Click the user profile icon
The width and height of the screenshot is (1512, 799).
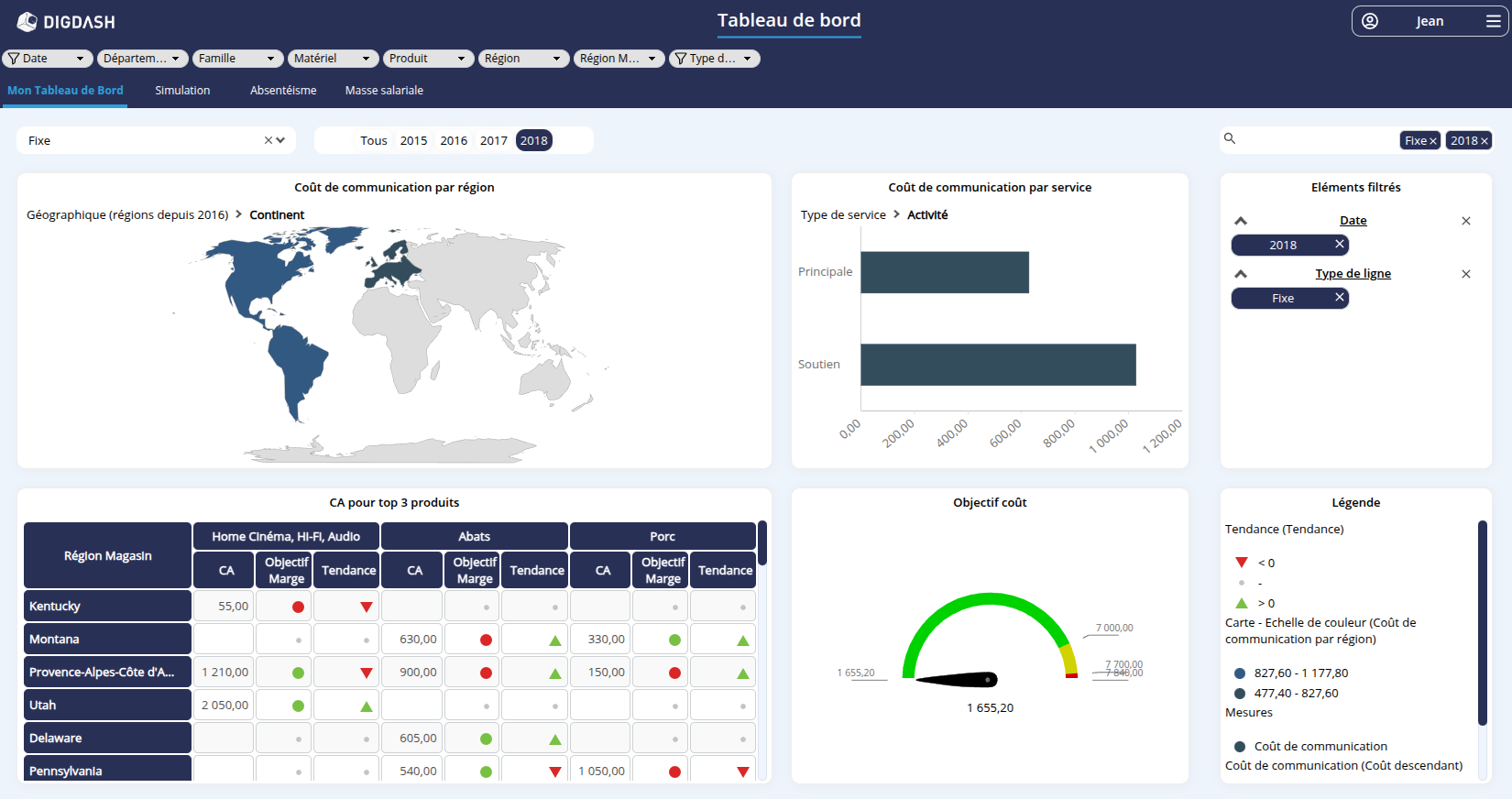click(1370, 21)
